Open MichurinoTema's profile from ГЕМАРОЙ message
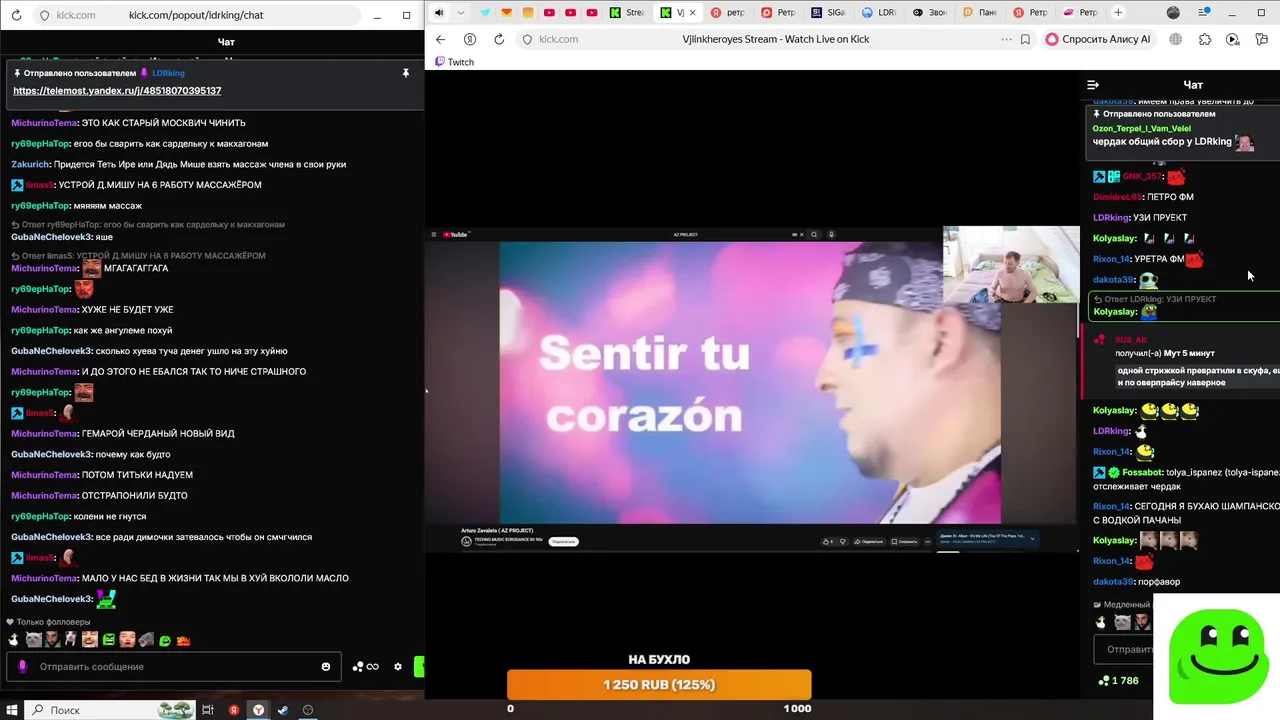Screen dimensions: 1280x720 pos(44,434)
